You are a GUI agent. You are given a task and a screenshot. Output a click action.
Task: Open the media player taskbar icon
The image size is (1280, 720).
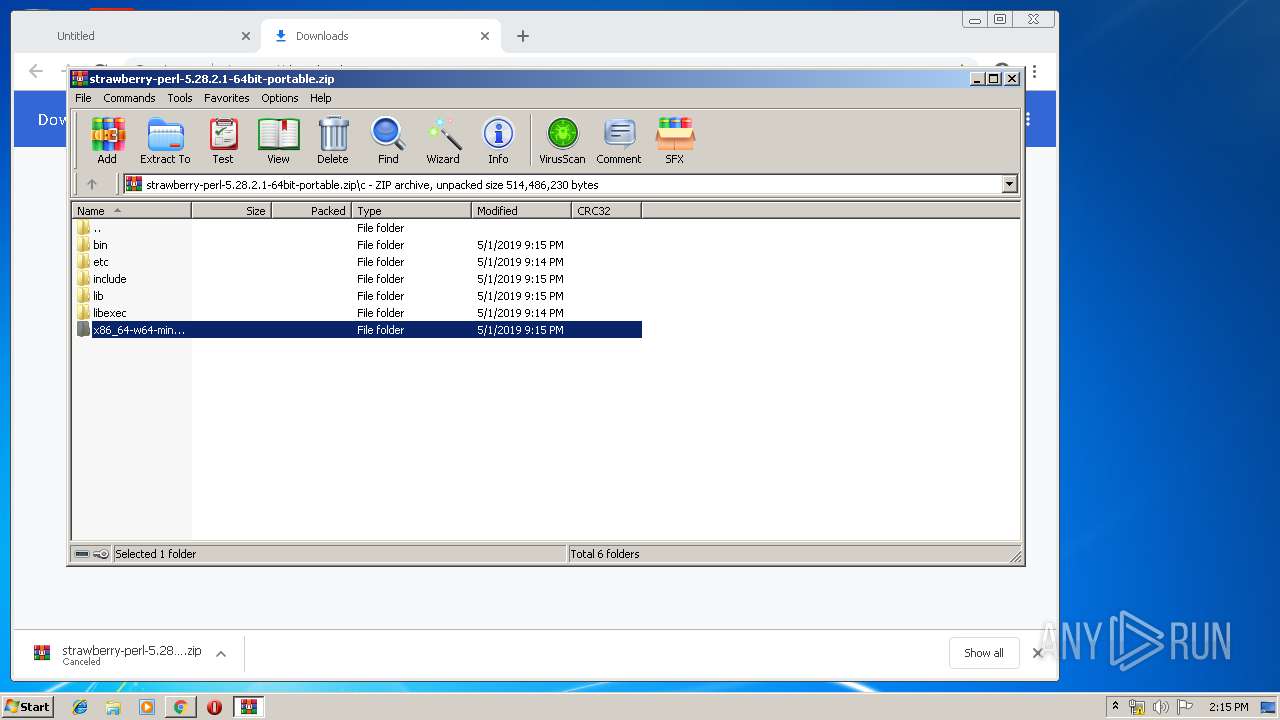tap(147, 707)
